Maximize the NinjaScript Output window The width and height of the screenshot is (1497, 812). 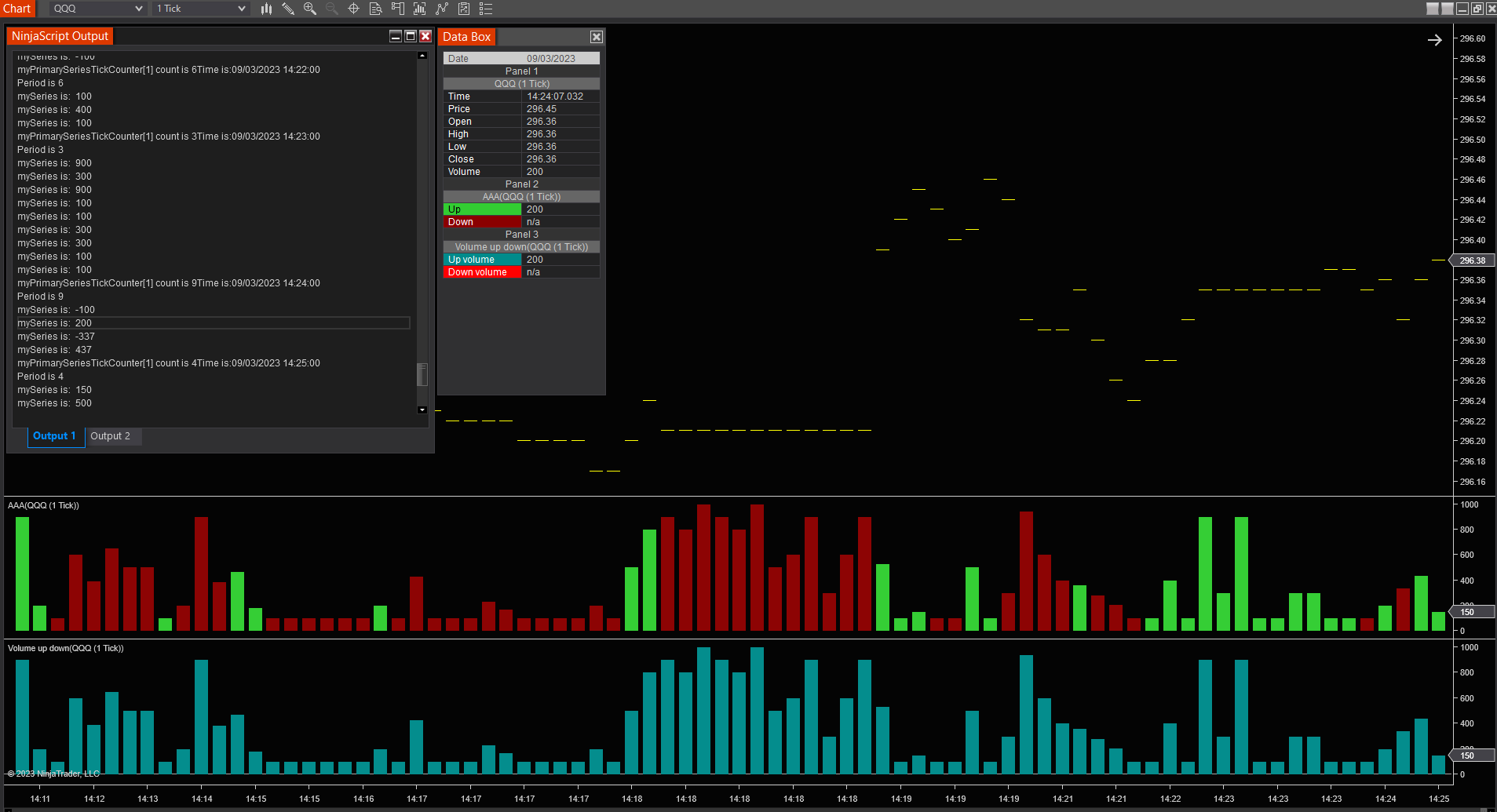(x=410, y=36)
